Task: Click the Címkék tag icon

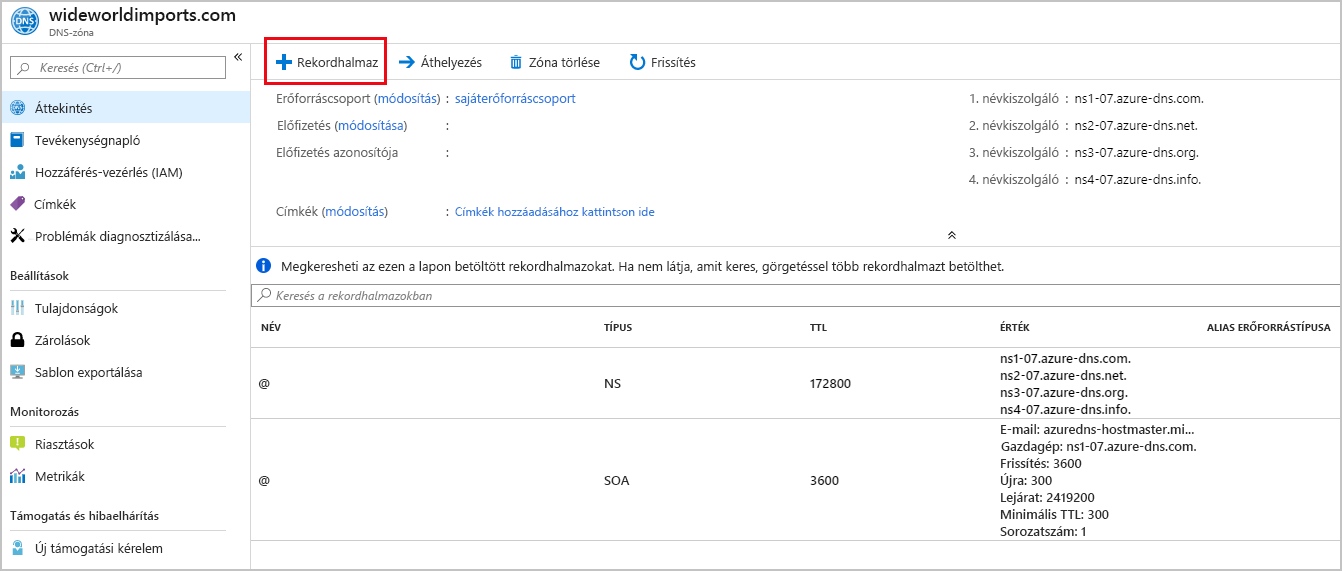Action: tap(17, 204)
